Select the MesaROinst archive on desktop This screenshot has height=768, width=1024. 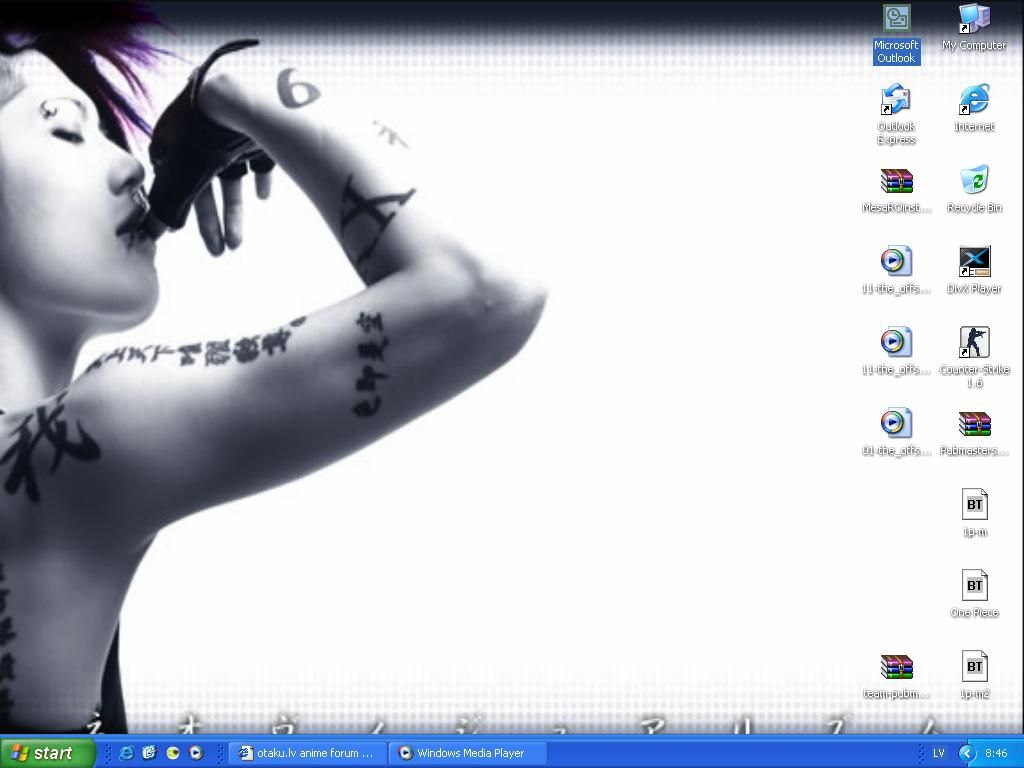[896, 189]
